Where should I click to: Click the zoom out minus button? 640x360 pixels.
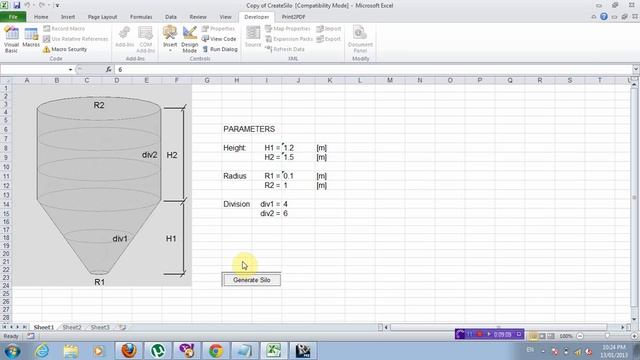pyautogui.click(x=580, y=336)
